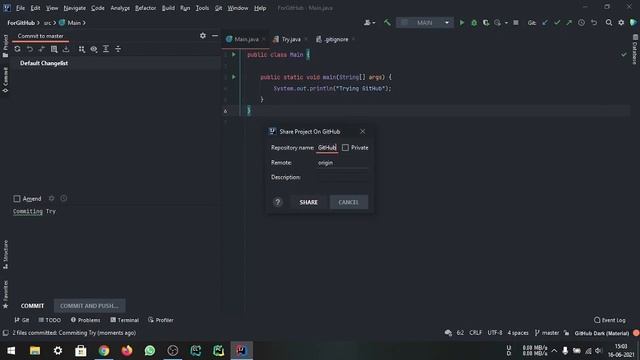The height and width of the screenshot is (360, 640).
Task: Open the MAIN run configuration dropdown
Action: [x=424, y=23]
